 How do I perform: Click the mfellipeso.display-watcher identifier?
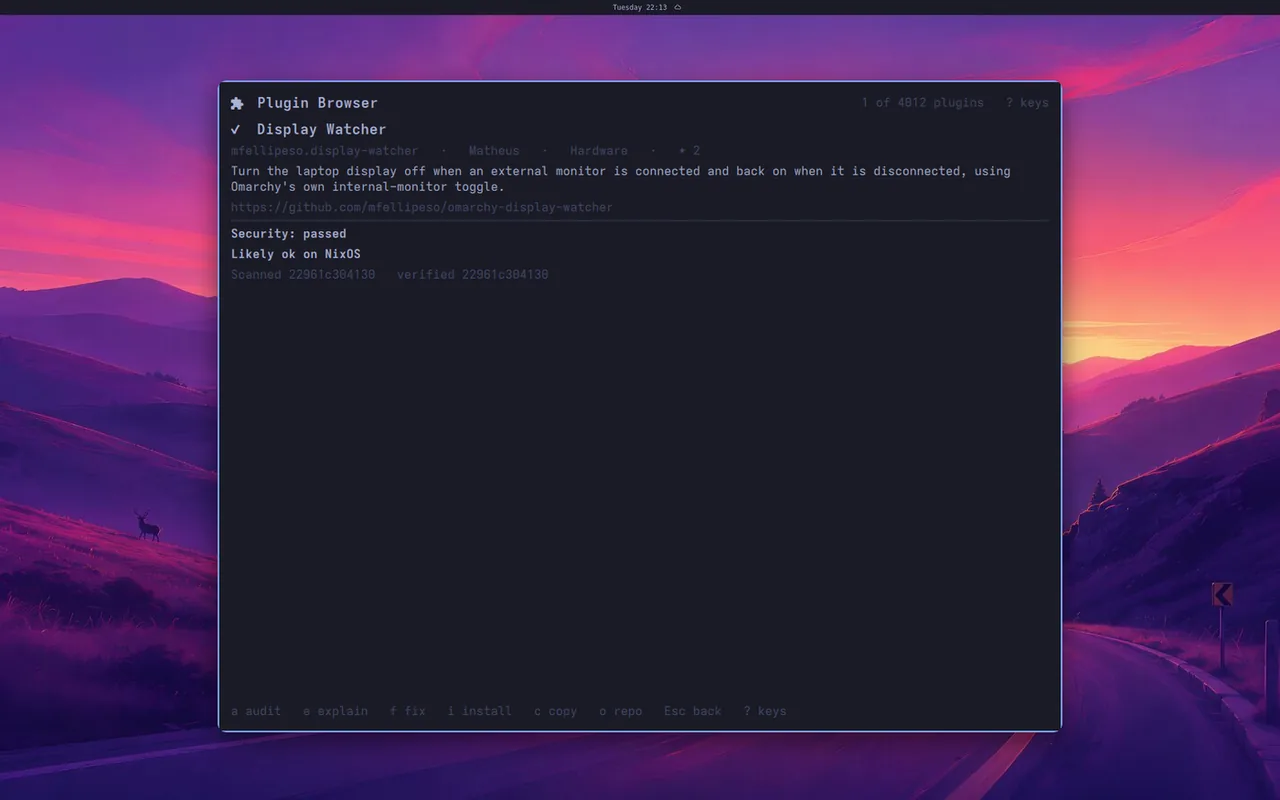click(325, 151)
